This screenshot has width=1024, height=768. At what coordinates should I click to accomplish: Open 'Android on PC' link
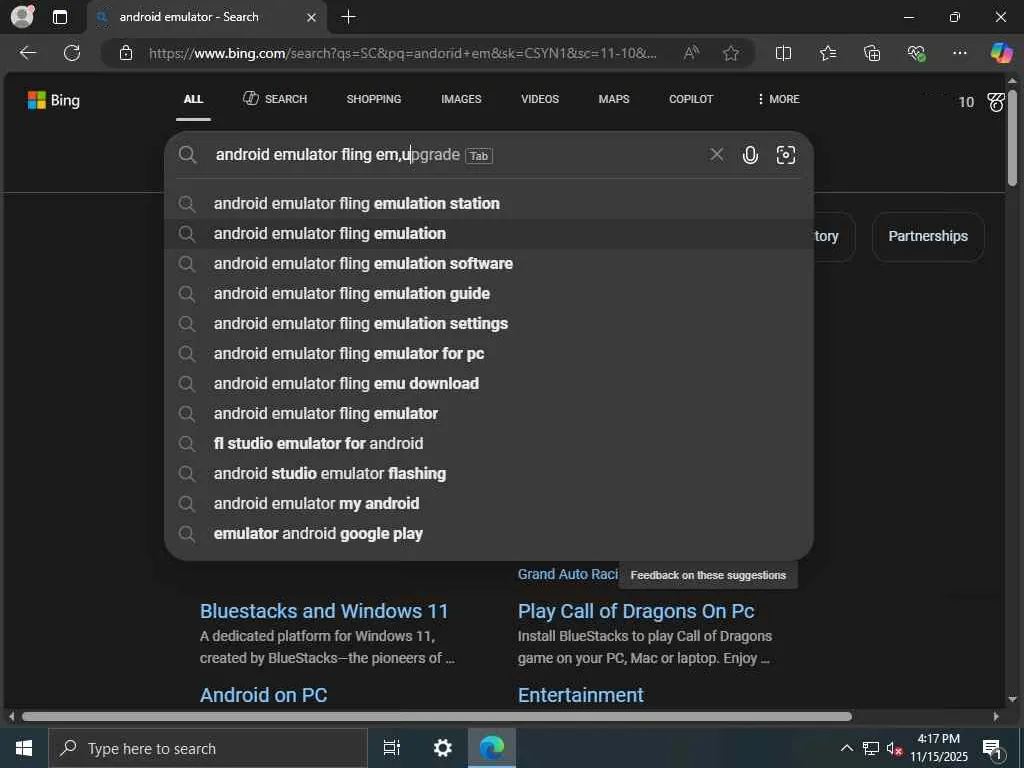pos(263,695)
